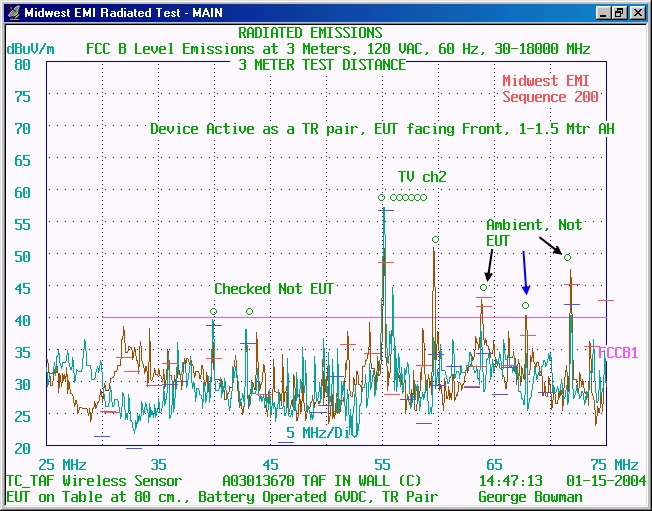Minimize the Midwest EMI Radiated Test window

604,13
